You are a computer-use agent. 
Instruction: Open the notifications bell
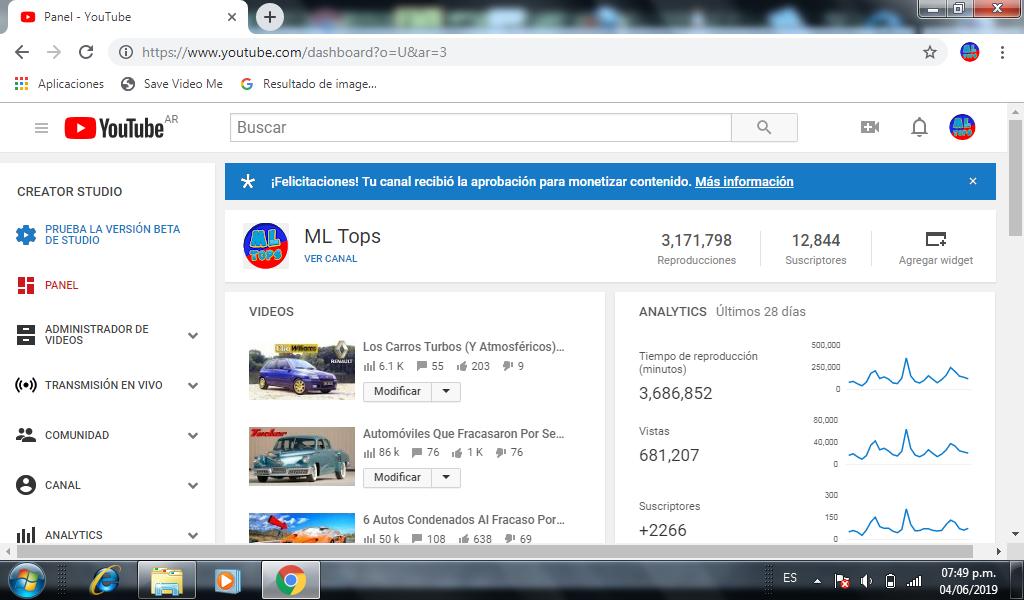[x=919, y=127]
